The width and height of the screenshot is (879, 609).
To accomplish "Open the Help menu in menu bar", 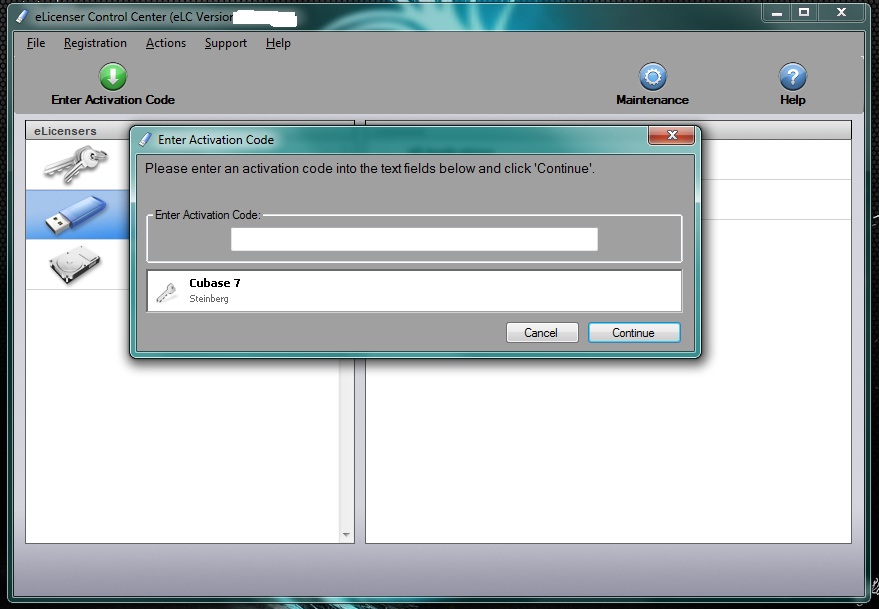I will coord(278,43).
